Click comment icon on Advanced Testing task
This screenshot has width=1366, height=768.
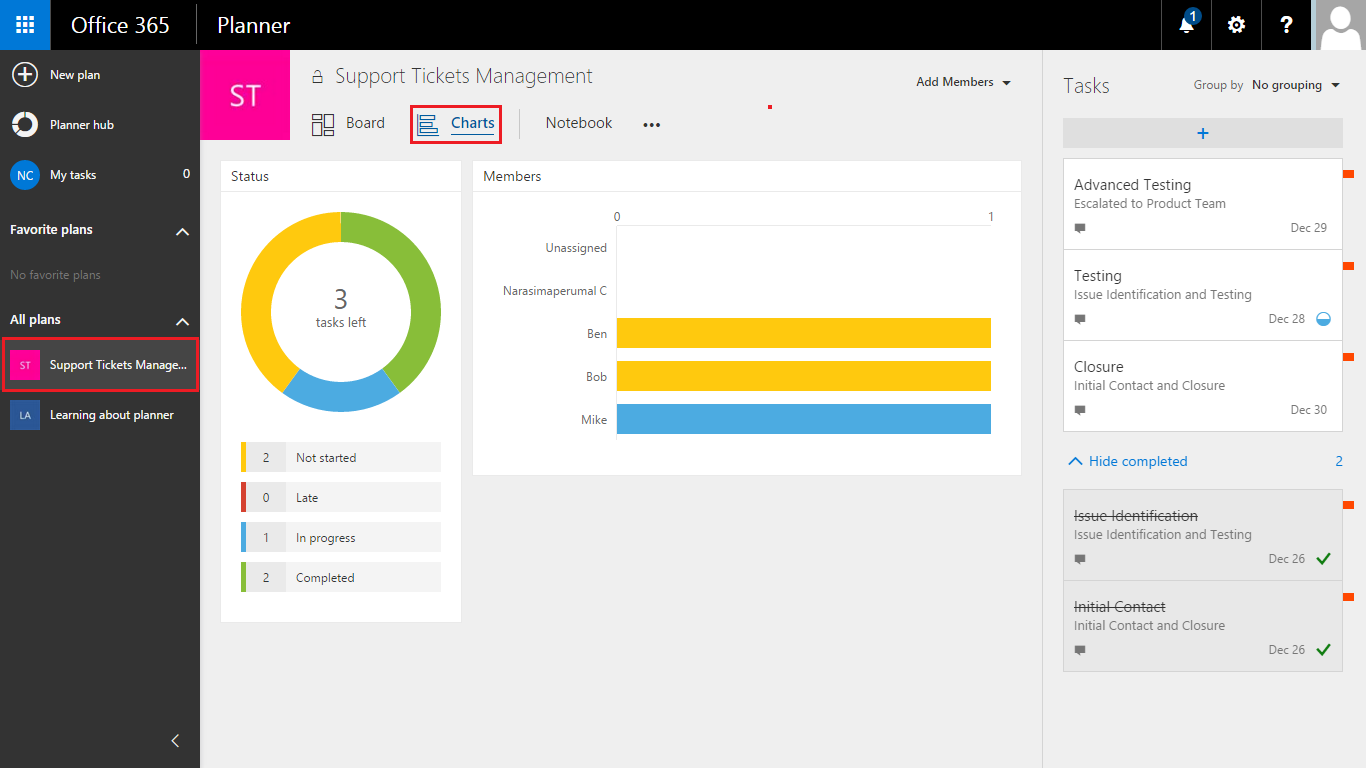pyautogui.click(x=1080, y=228)
